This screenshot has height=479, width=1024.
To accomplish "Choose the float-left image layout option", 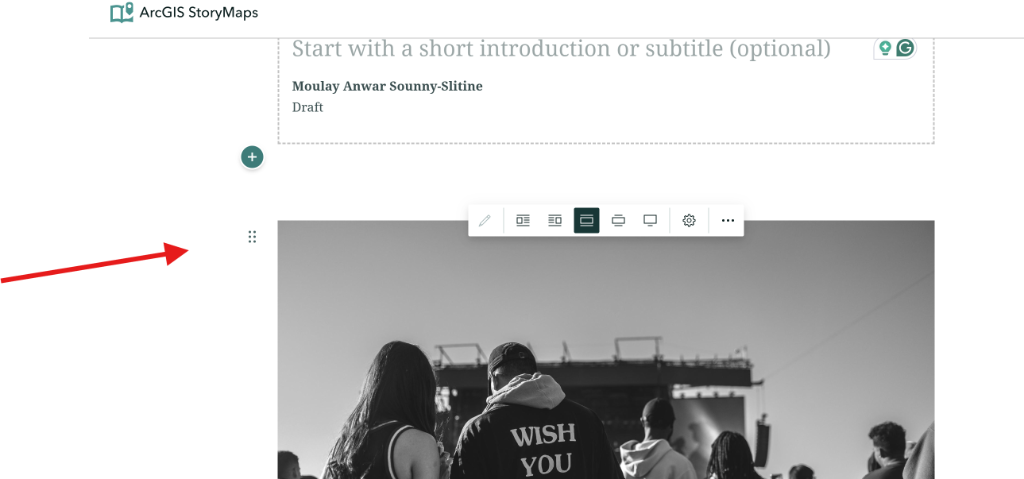I will pos(523,220).
